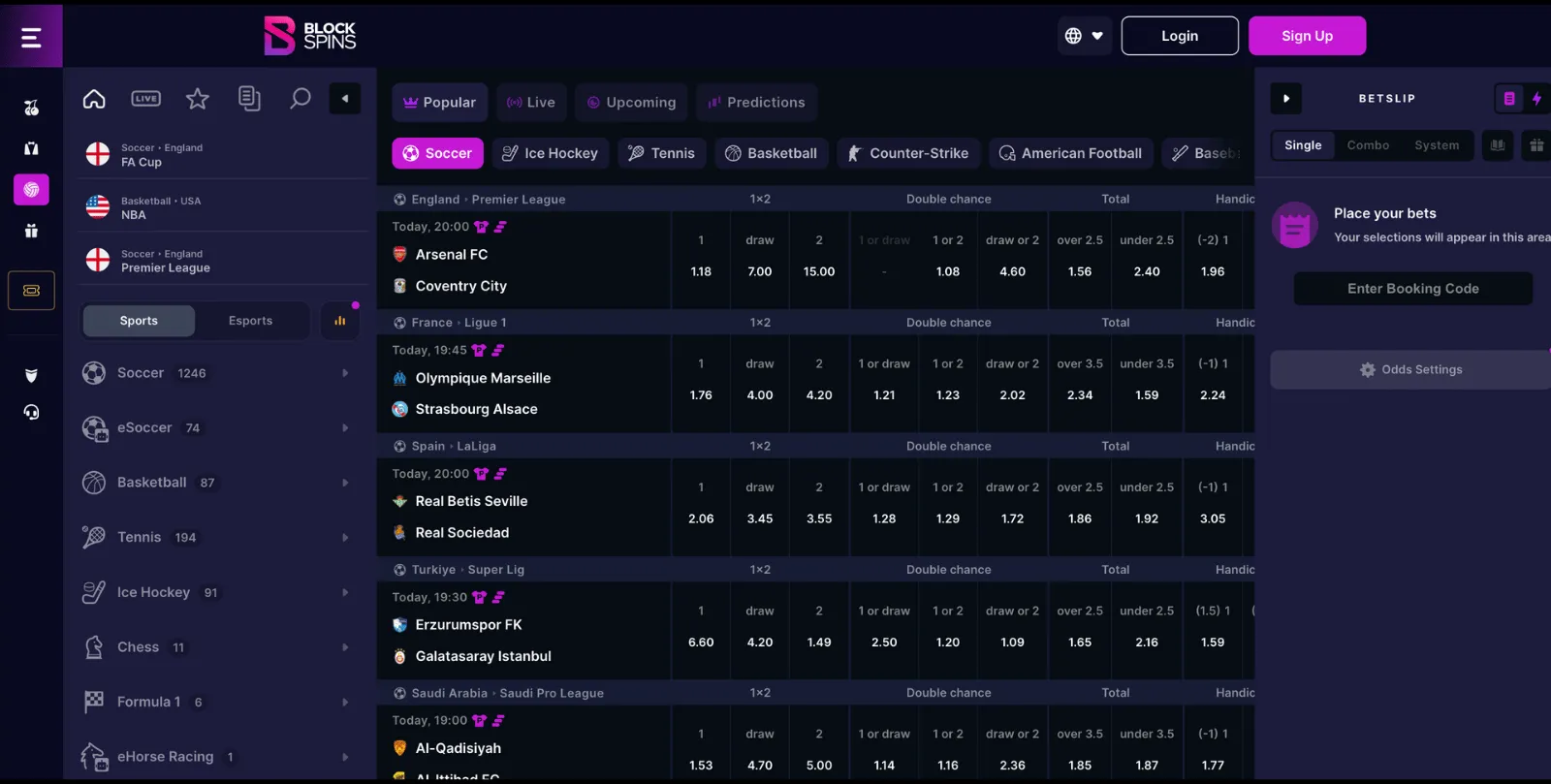The width and height of the screenshot is (1551, 784).
Task: Open the headset support icon
Action: 31,413
